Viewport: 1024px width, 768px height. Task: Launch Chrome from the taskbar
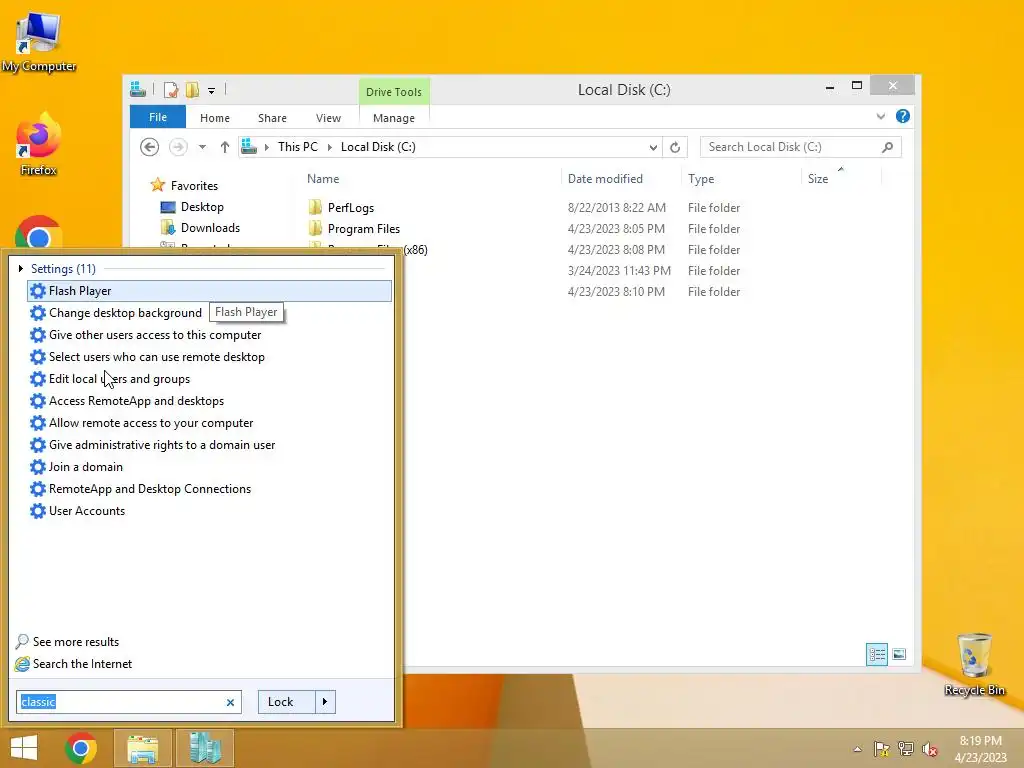click(81, 748)
